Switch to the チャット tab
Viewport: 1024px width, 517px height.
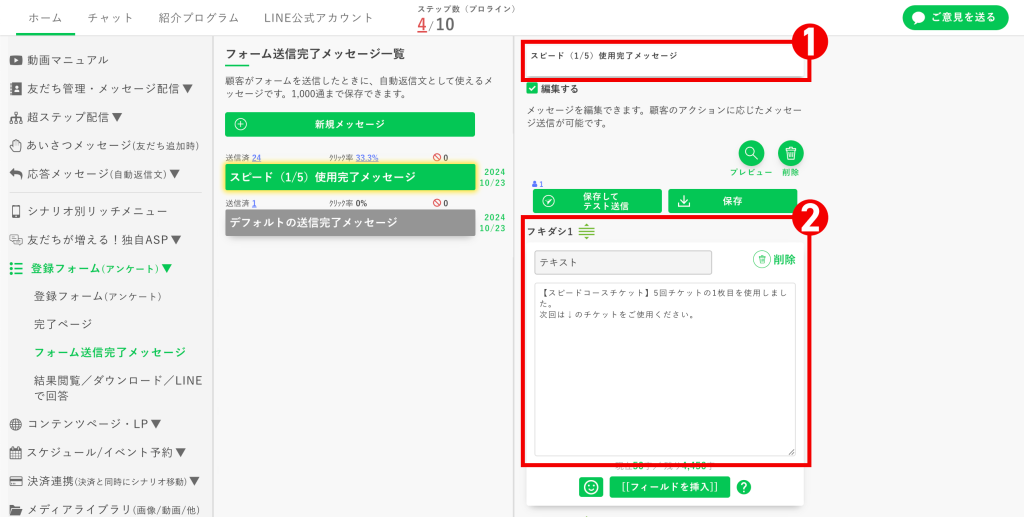110,18
